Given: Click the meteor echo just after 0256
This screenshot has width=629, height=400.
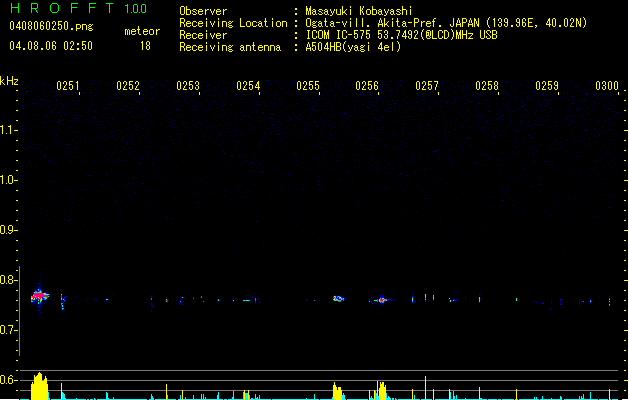Looking at the screenshot, I should pyautogui.click(x=382, y=300).
